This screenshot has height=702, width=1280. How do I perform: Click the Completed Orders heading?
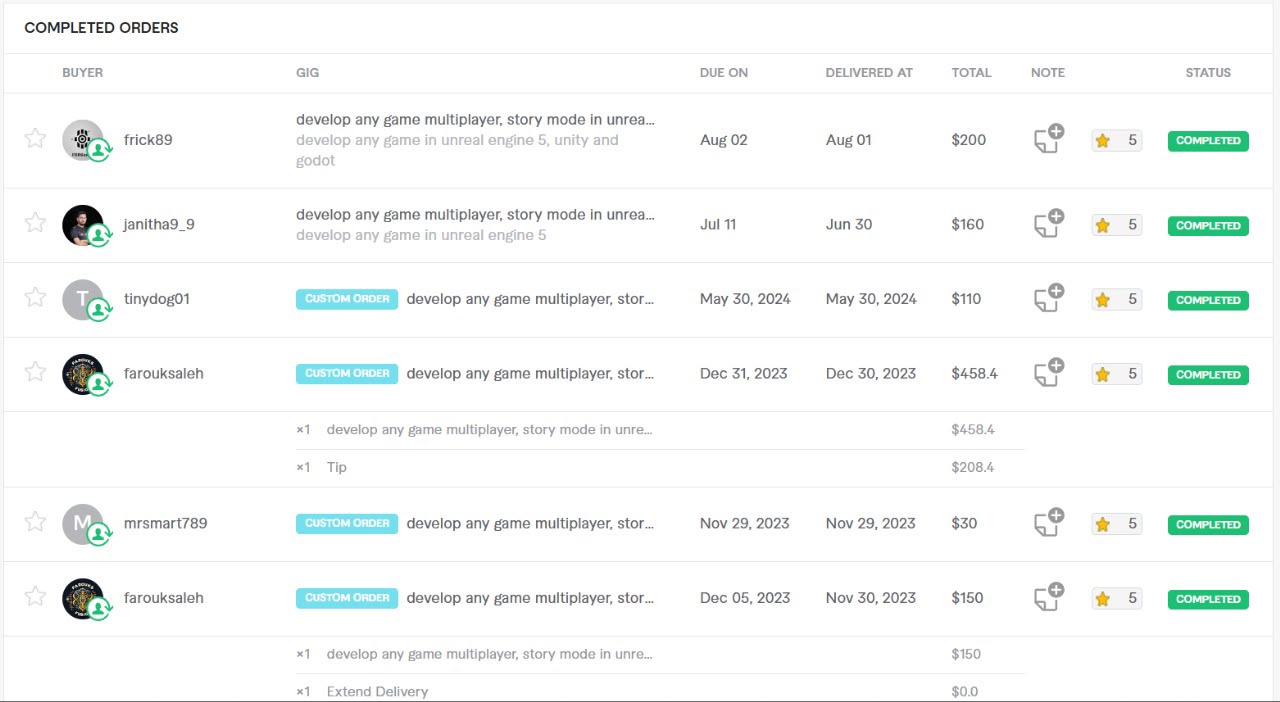[101, 28]
